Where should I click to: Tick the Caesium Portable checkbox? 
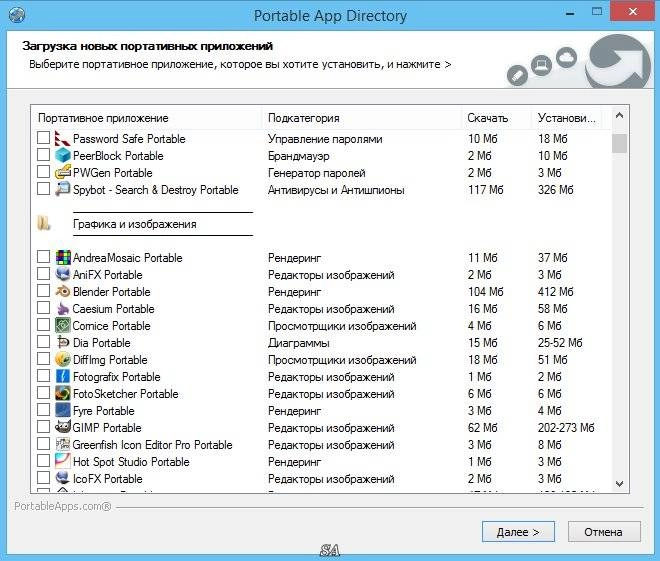(43, 308)
